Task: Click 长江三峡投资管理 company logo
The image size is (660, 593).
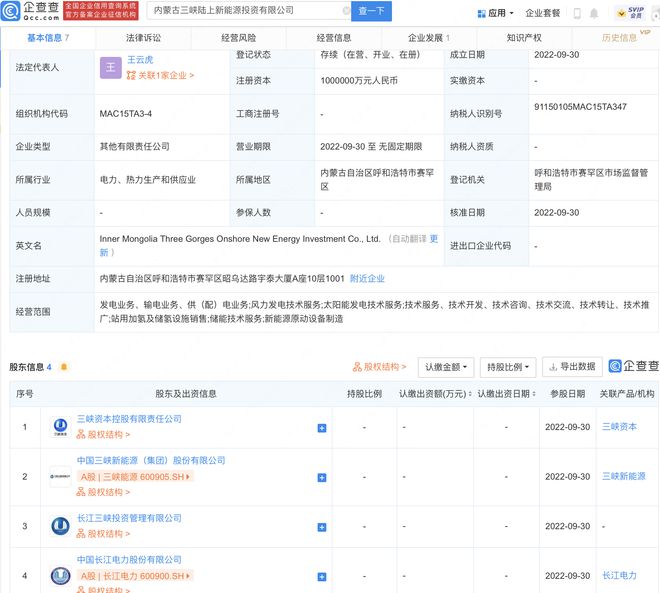Action: [x=60, y=526]
